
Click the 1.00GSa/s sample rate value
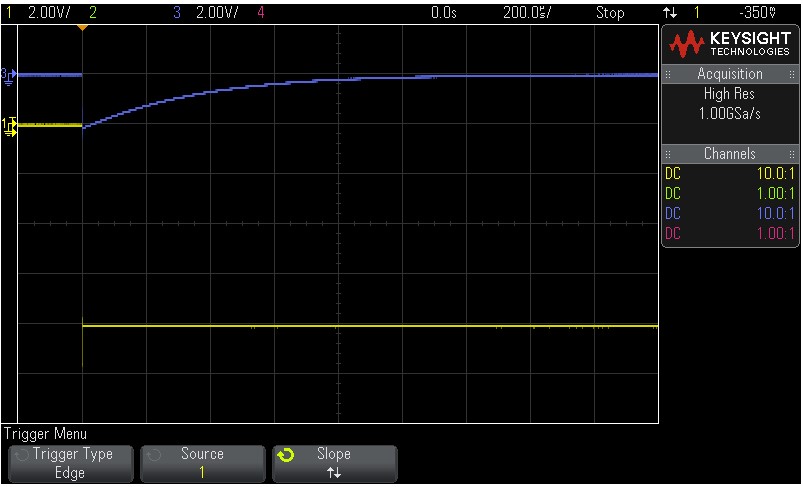[729, 114]
